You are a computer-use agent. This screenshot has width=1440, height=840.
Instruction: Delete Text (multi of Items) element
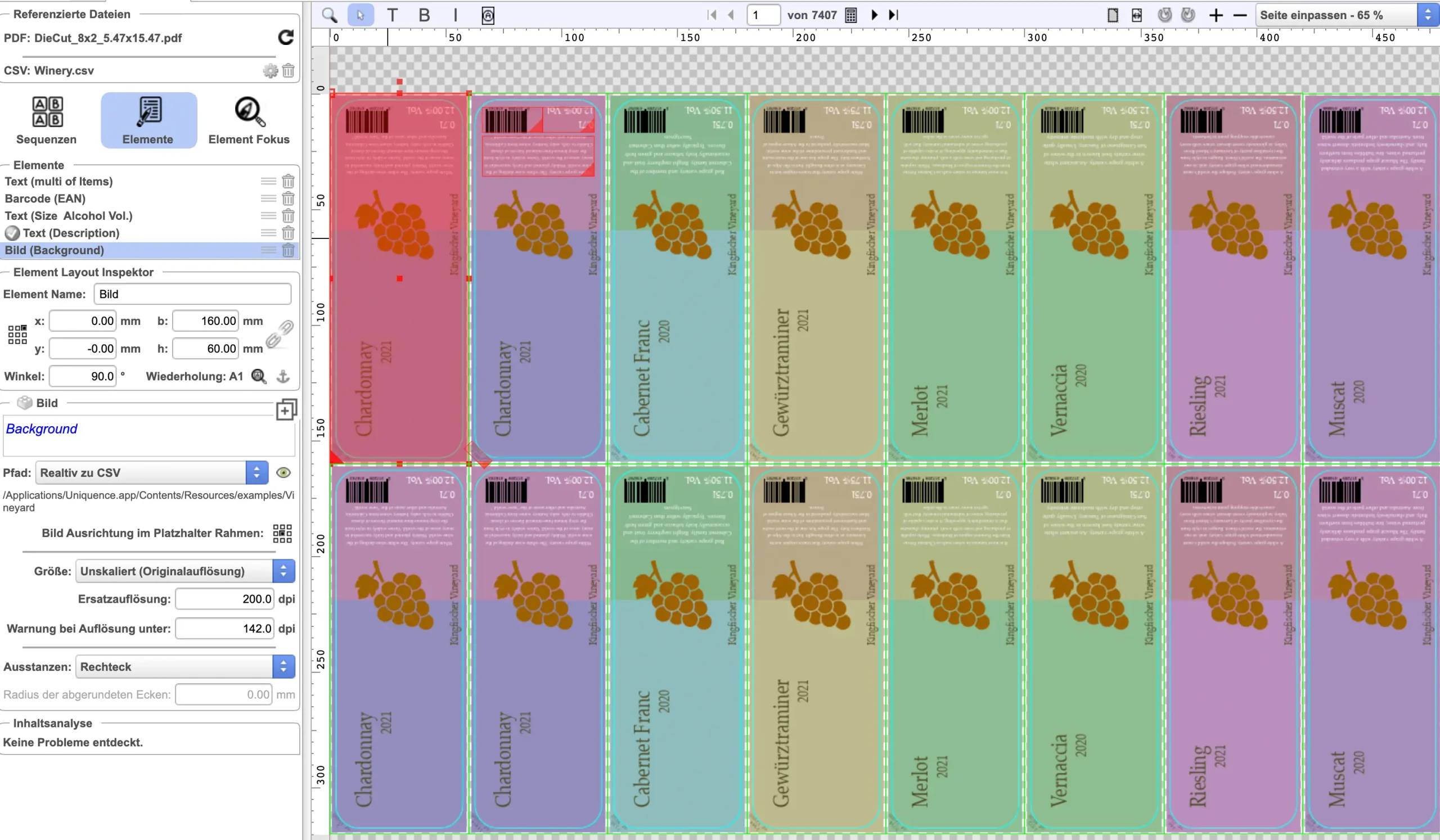[x=289, y=182]
